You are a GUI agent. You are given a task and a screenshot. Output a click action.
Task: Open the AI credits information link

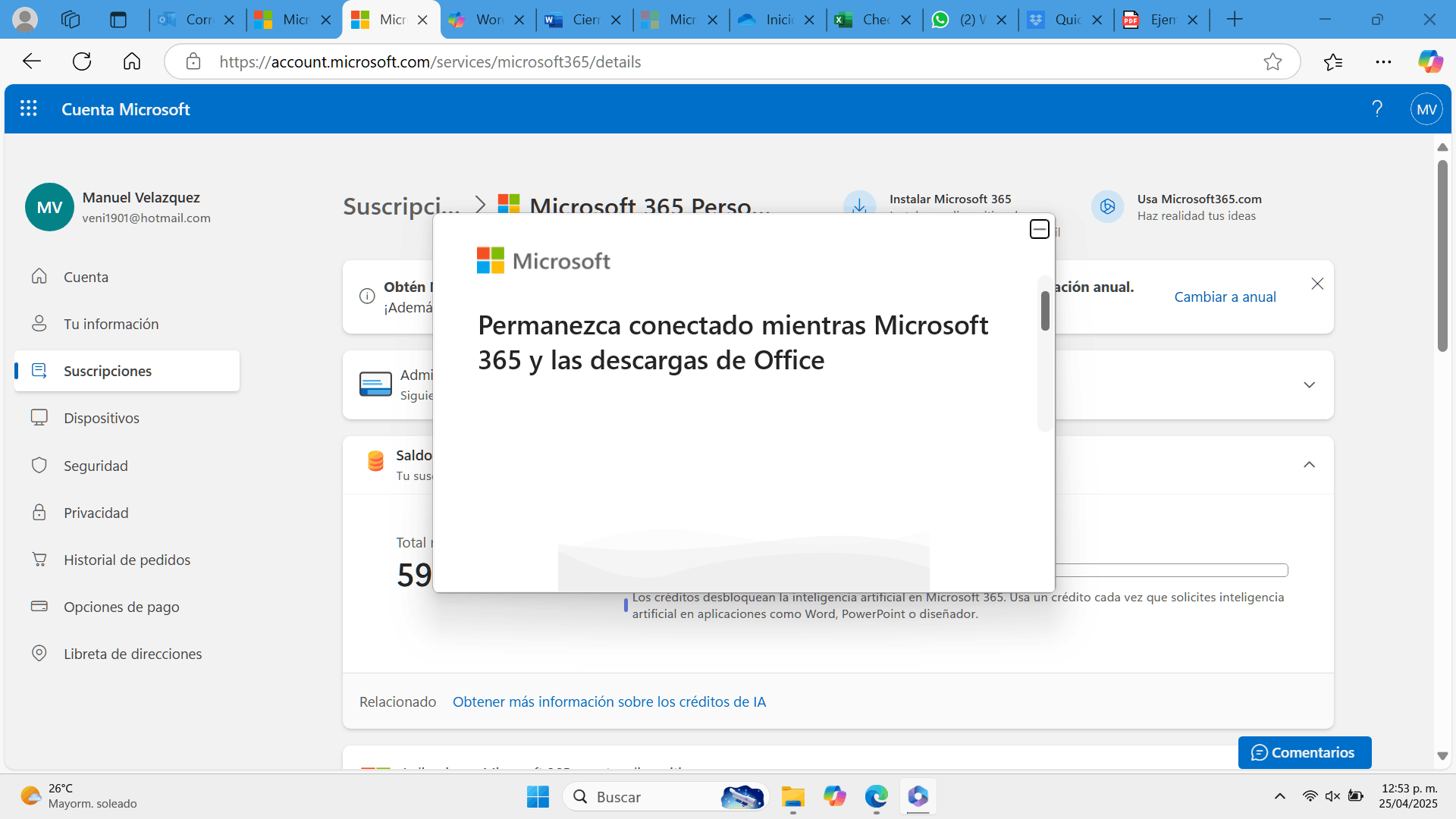[x=609, y=702]
